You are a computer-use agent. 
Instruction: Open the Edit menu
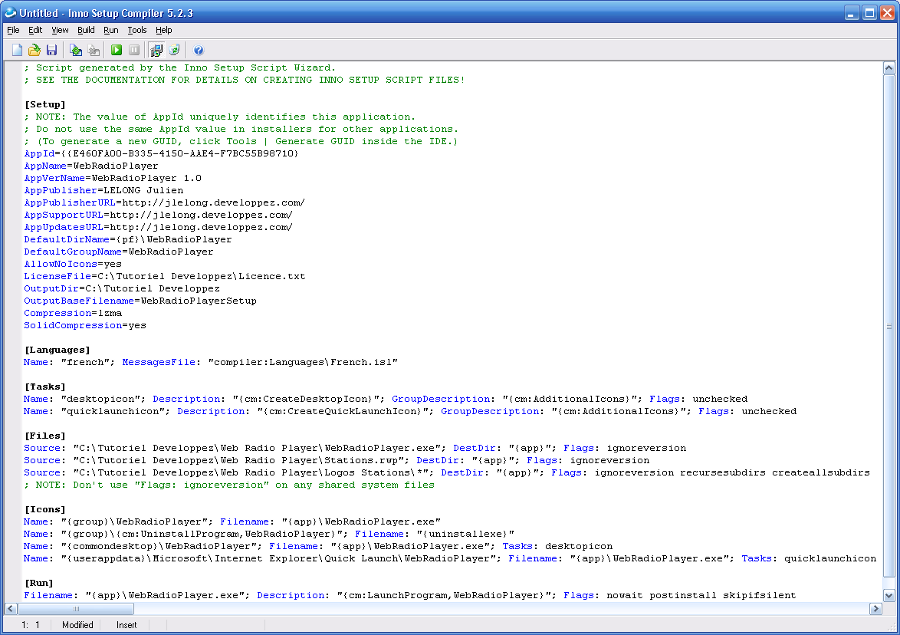[35, 30]
